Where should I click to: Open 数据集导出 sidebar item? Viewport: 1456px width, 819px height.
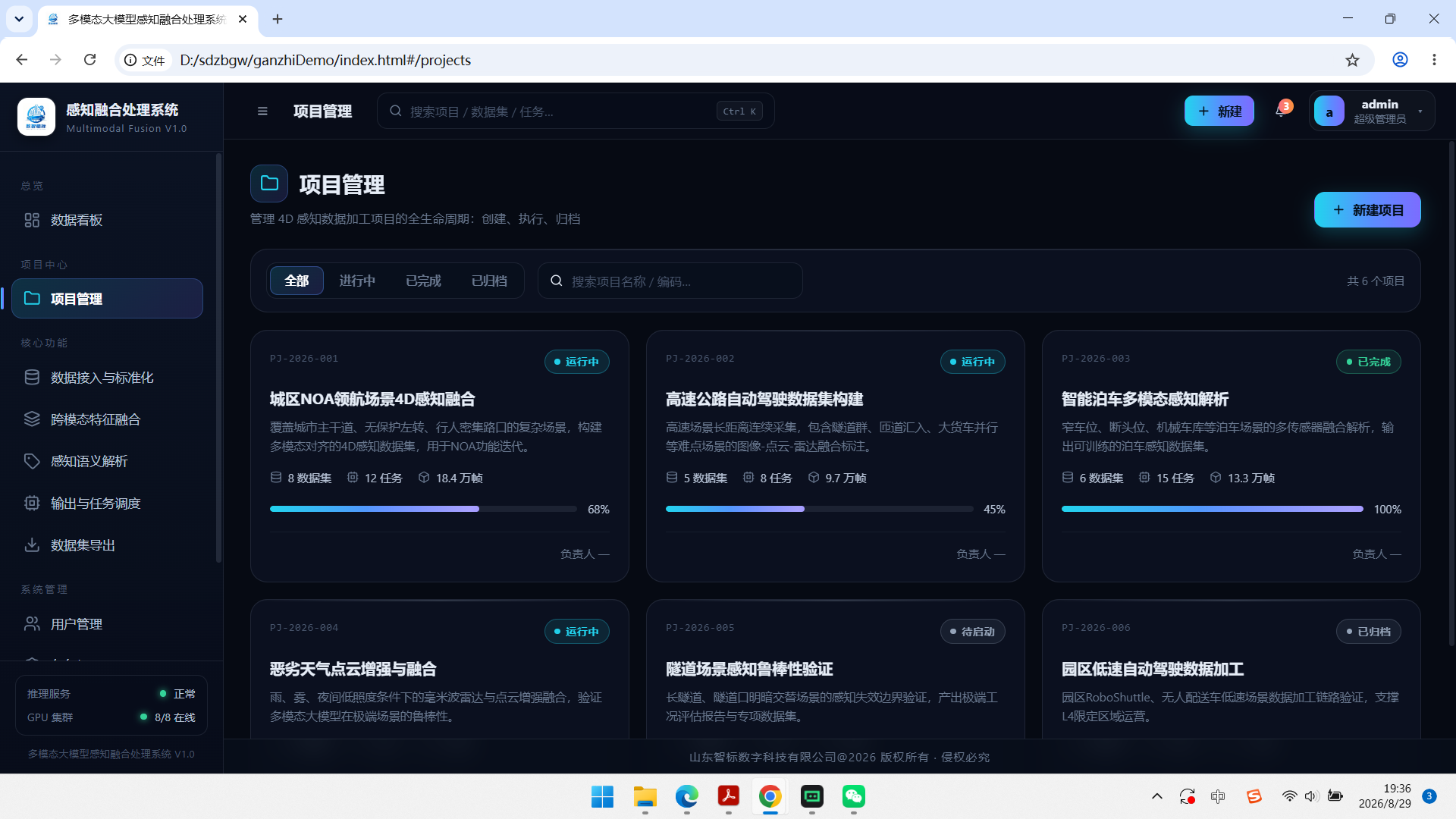click(x=107, y=545)
